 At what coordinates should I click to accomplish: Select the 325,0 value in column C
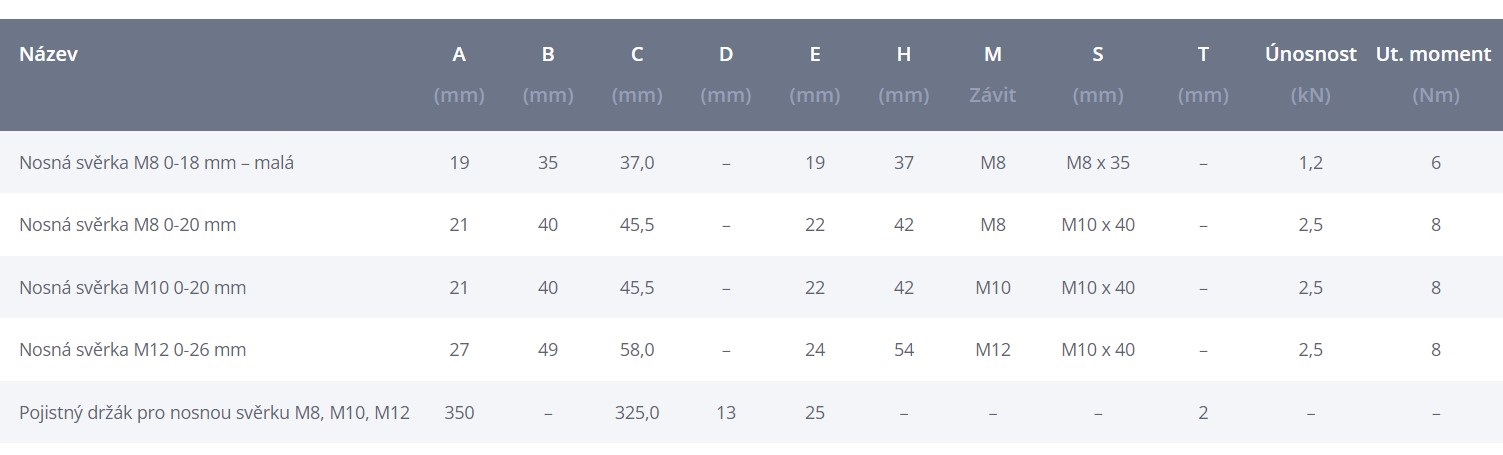tap(636, 412)
